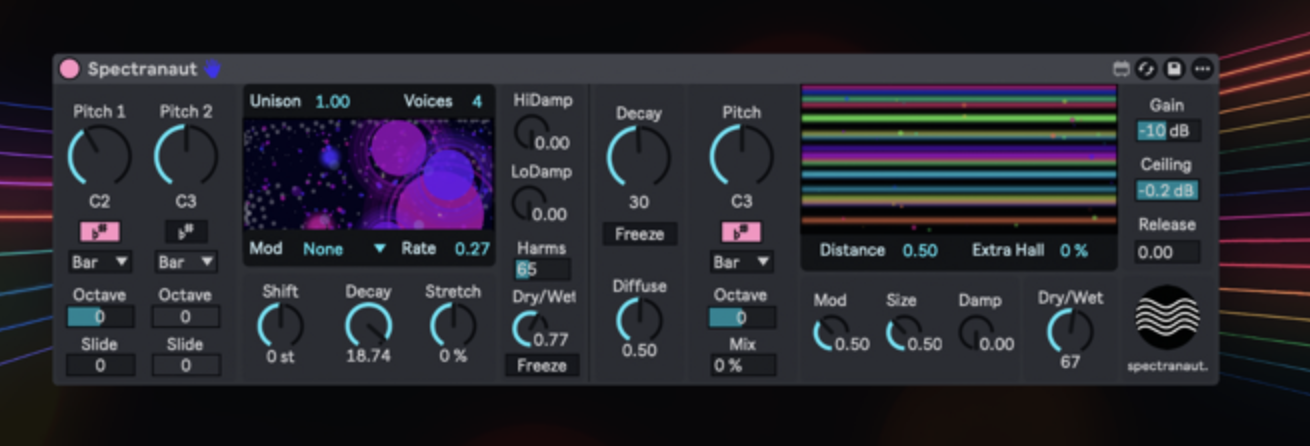Viewport: 1310px width, 446px height.
Task: Click the C2 note label under Pitch 1
Action: point(99,202)
